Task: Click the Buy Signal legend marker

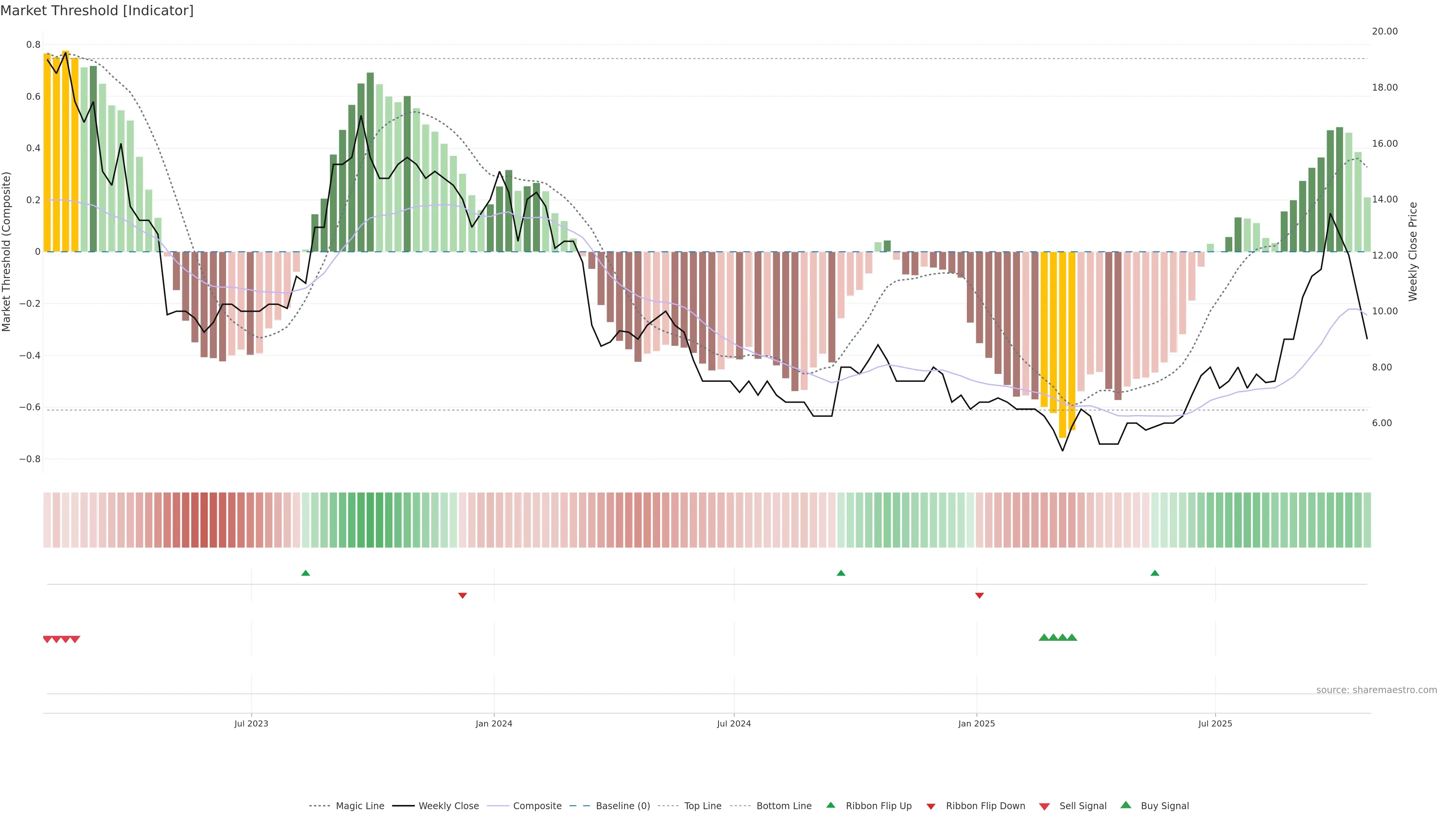Action: point(1126,805)
